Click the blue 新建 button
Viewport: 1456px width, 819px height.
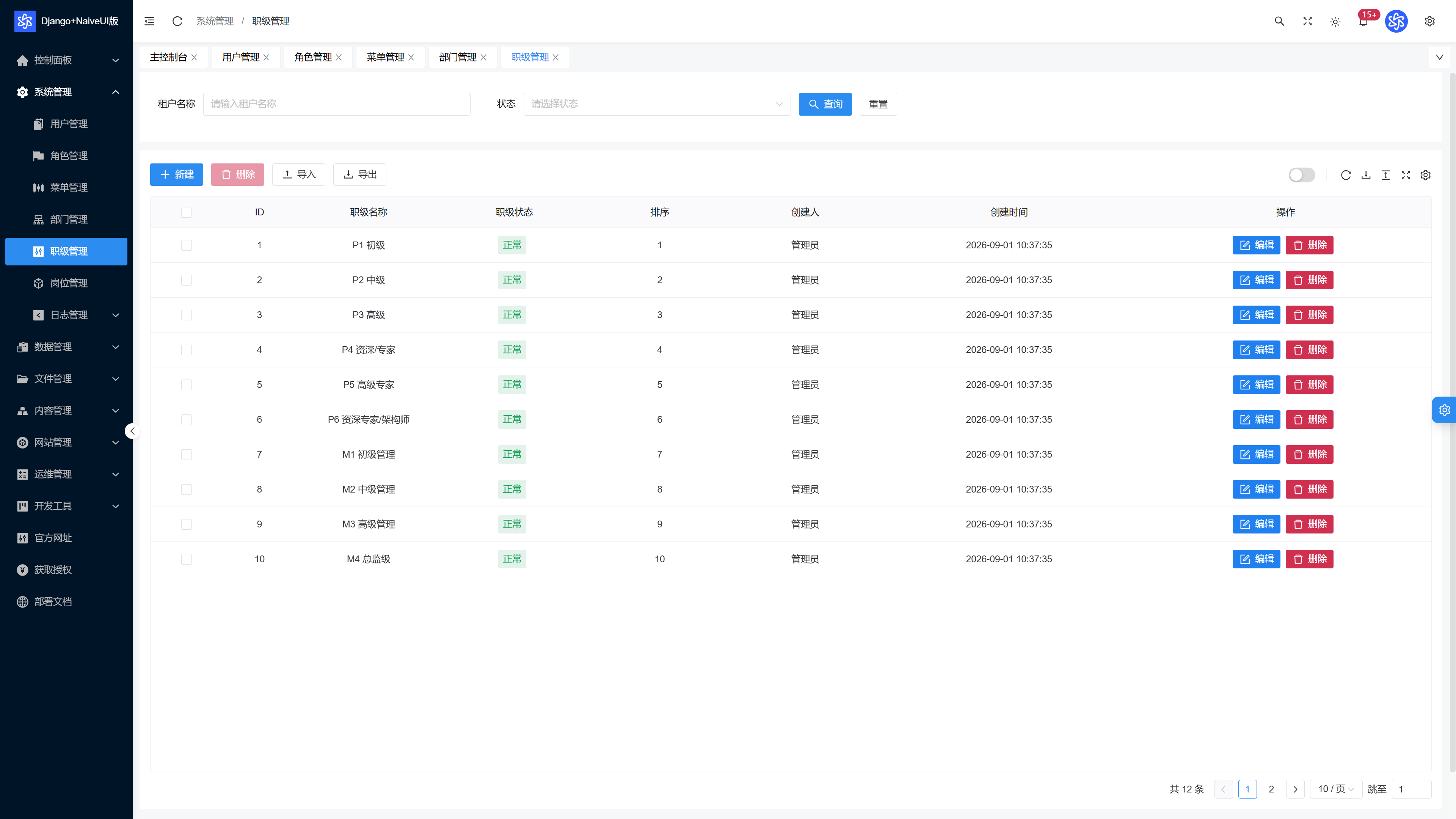click(x=176, y=175)
